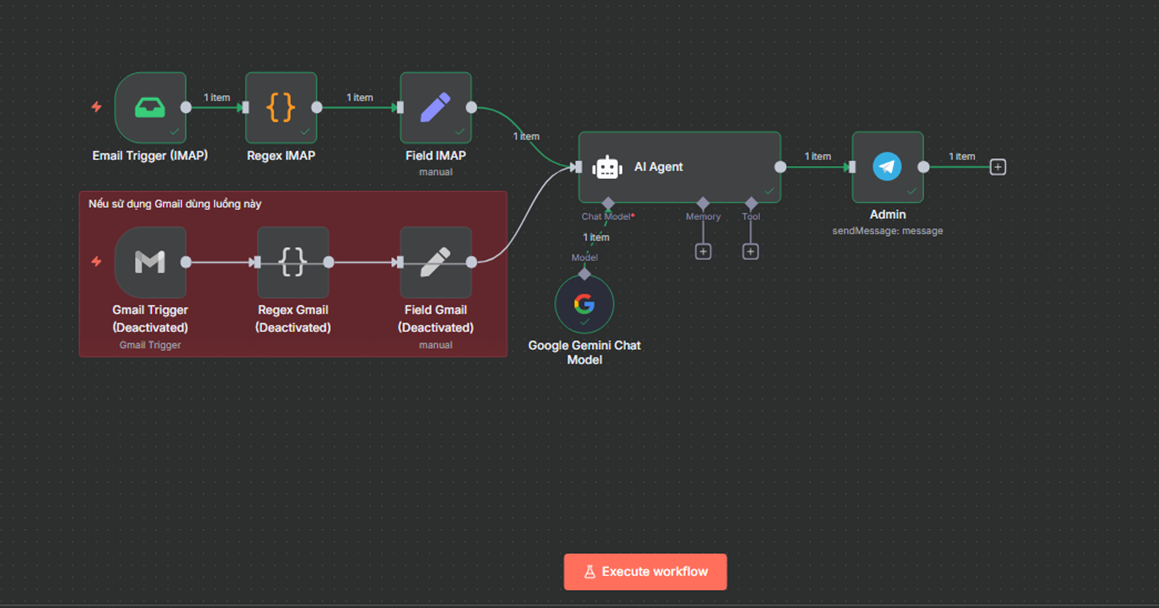Click '1 item' label after Admin node
Viewport: 1159px width, 608px height.
962,157
